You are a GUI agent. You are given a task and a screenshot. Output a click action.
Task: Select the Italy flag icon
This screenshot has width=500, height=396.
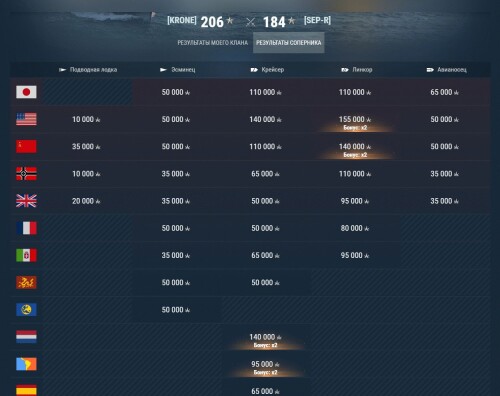(x=26, y=255)
